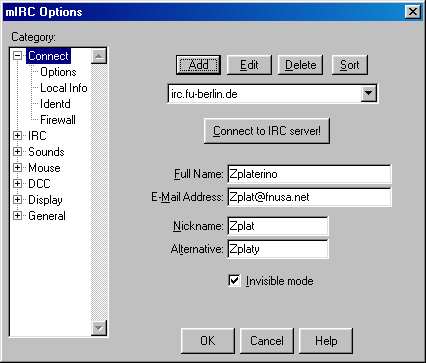Click the Alternative nickname field

tap(278, 249)
